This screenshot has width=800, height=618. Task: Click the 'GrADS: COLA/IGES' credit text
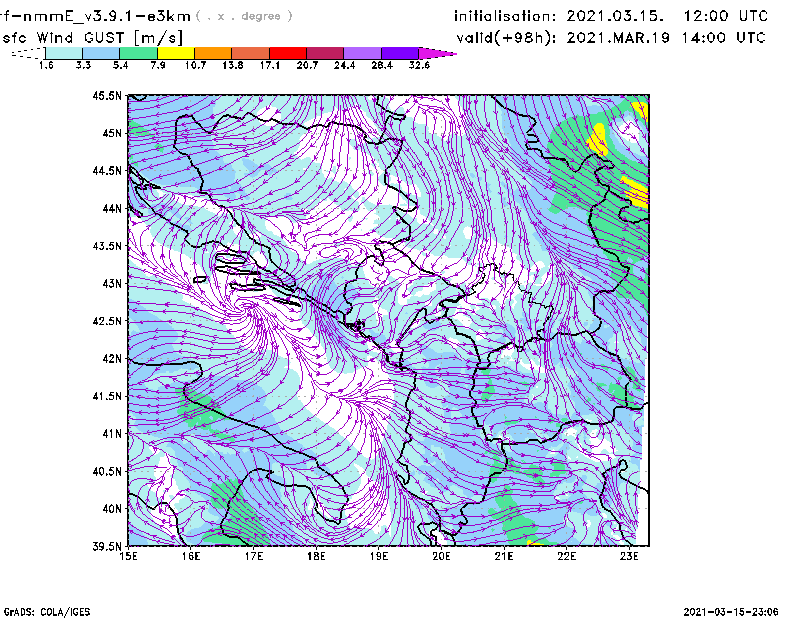pos(47,612)
